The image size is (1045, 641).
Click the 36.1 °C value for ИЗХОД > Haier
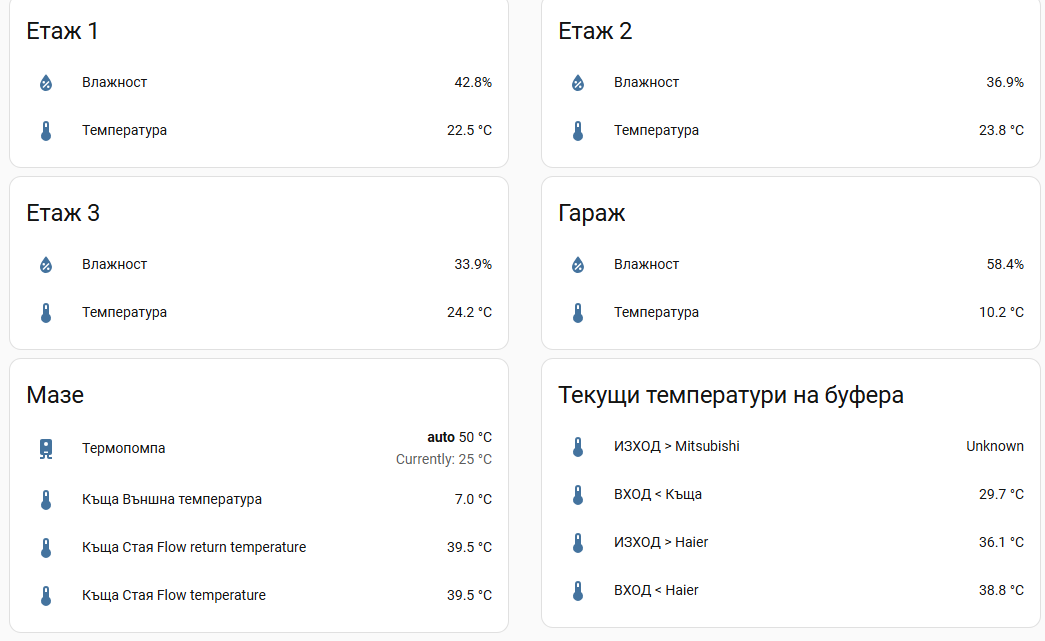tap(1001, 542)
